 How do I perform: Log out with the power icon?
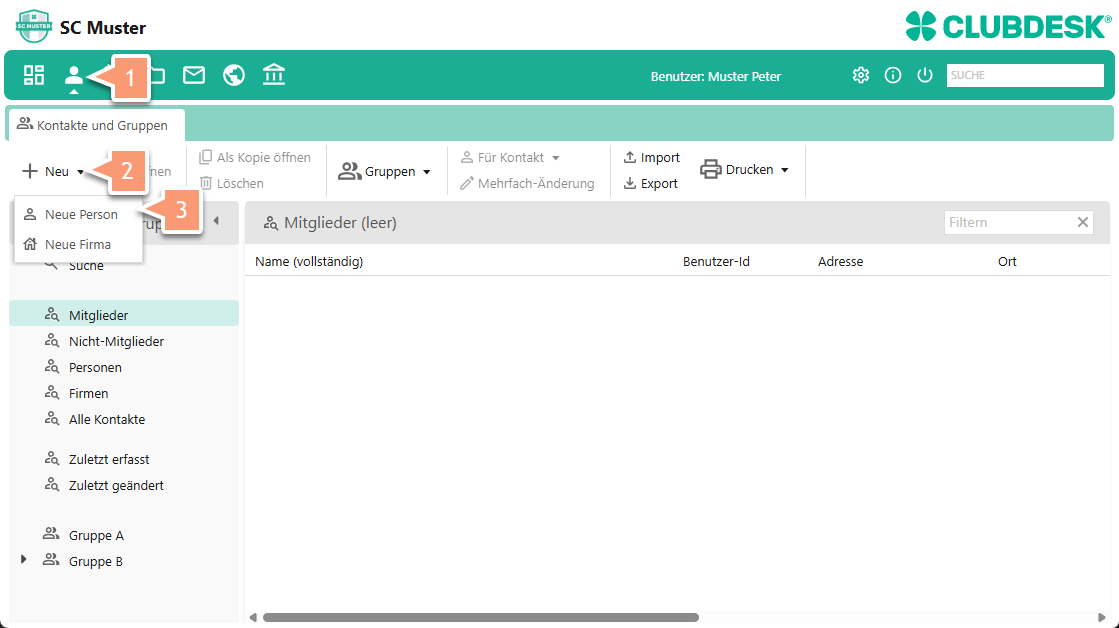pyautogui.click(x=925, y=75)
